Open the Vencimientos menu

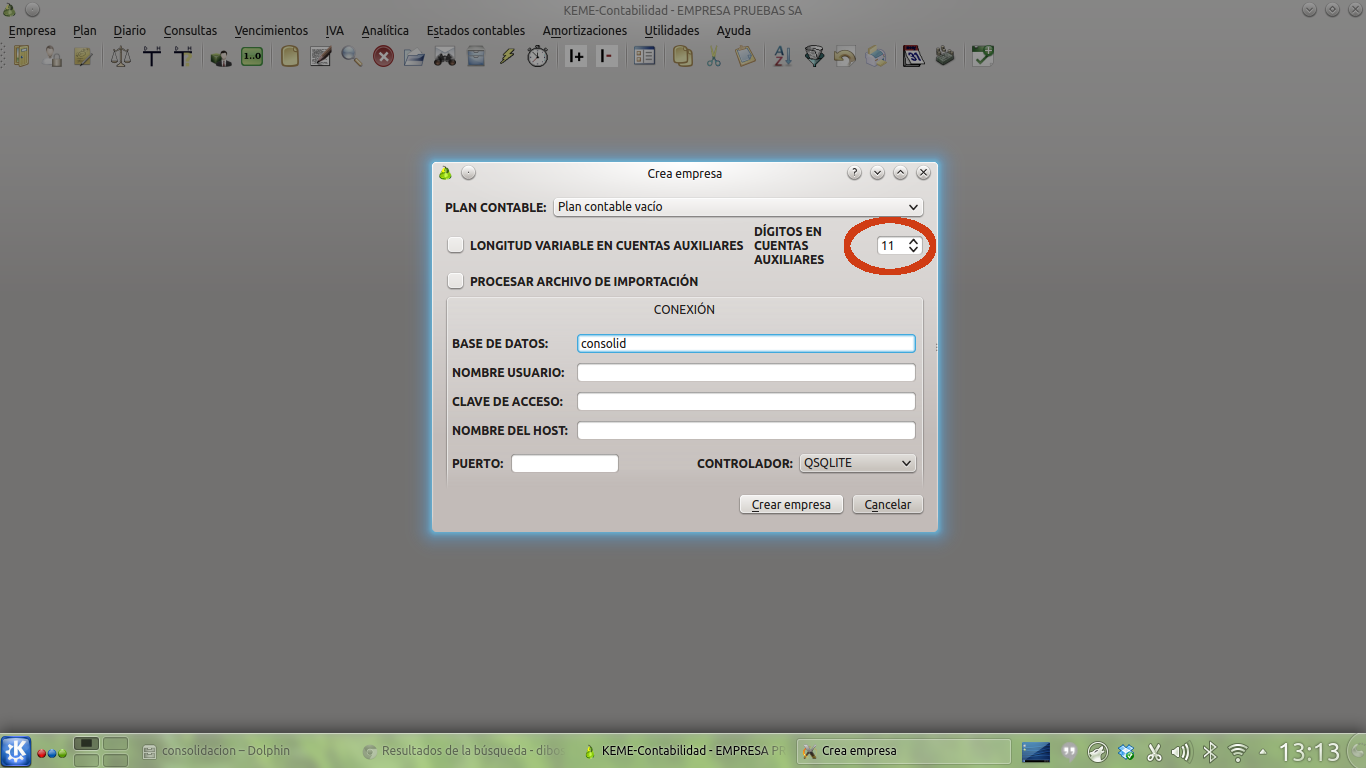click(271, 31)
